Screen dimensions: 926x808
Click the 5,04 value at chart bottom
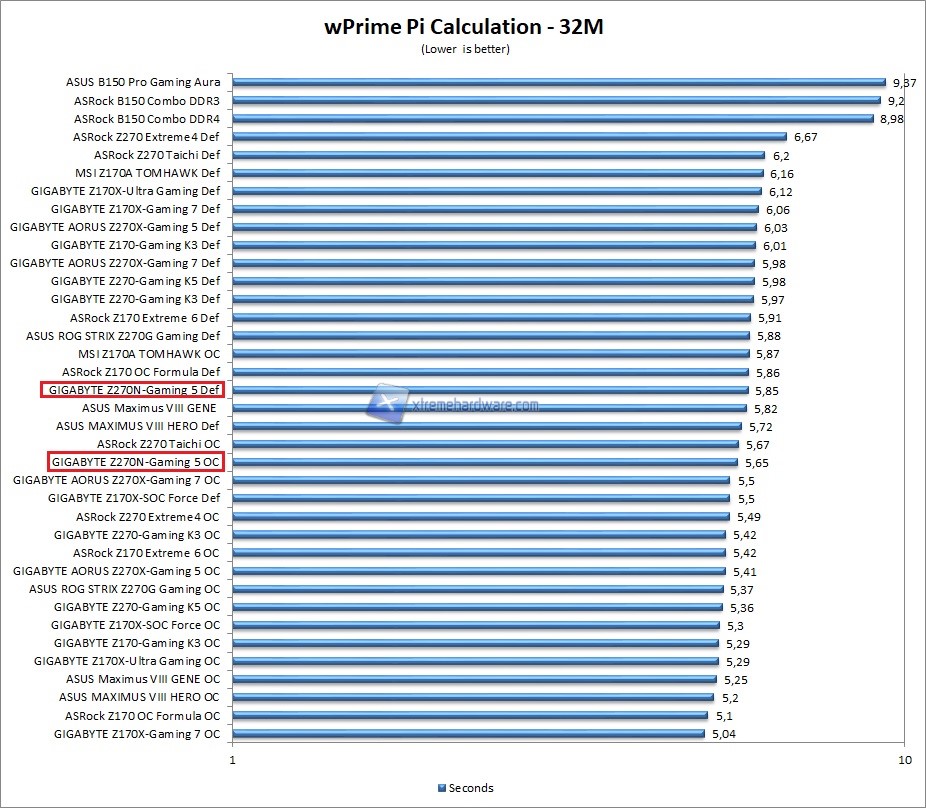point(723,734)
